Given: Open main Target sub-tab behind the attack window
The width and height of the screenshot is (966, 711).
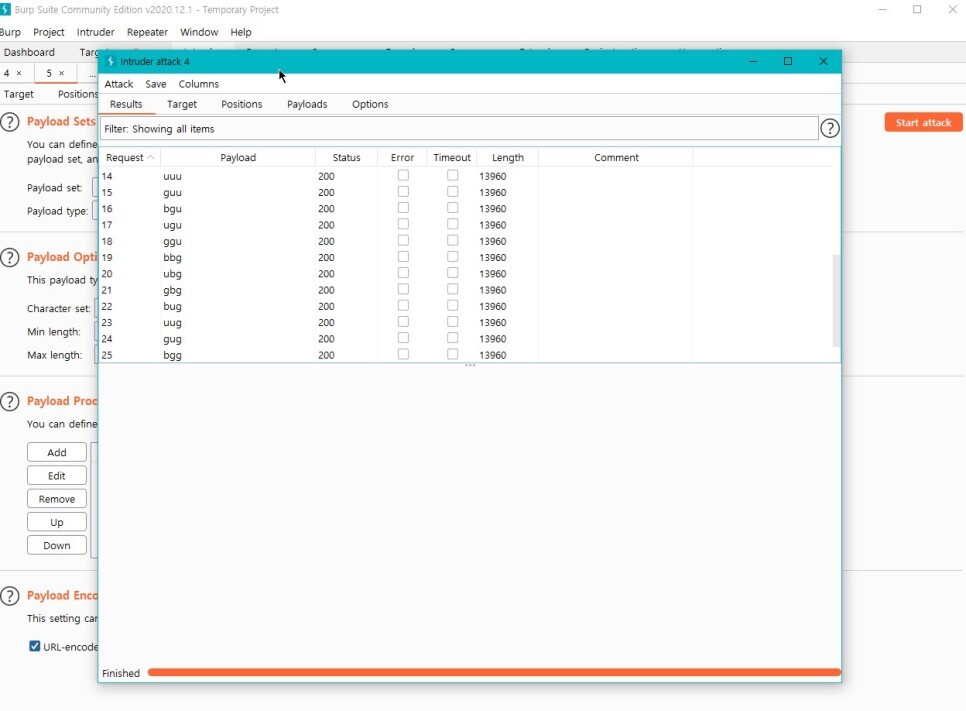Looking at the screenshot, I should [18, 94].
